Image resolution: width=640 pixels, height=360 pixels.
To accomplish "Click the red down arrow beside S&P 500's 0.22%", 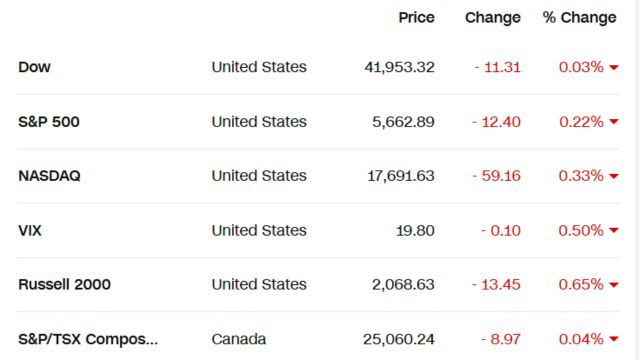I will pos(614,122).
